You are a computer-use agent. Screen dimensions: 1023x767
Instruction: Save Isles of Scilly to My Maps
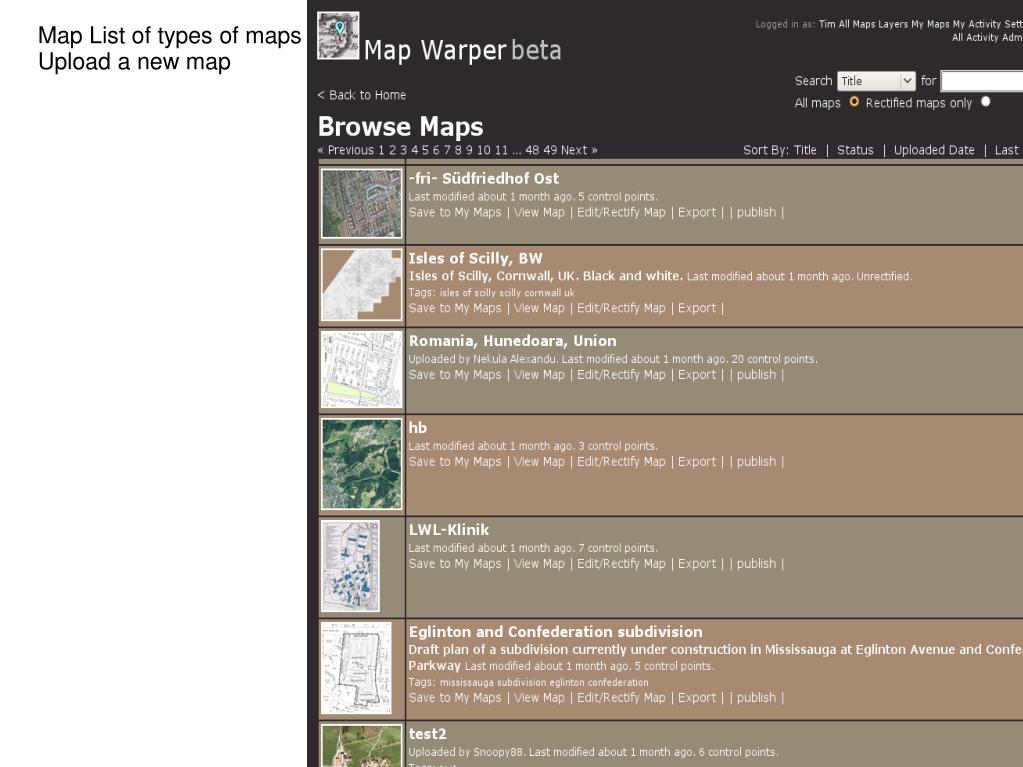click(x=455, y=308)
